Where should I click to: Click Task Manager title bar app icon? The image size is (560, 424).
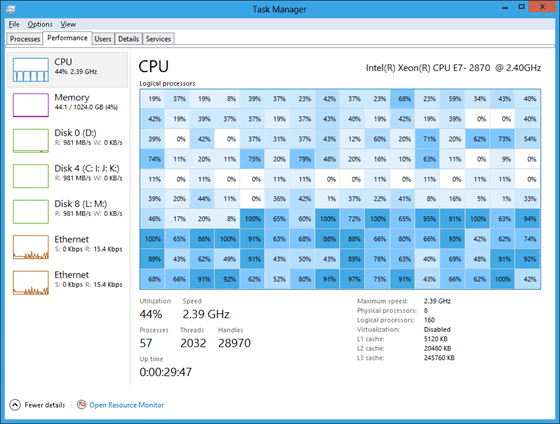point(11,9)
